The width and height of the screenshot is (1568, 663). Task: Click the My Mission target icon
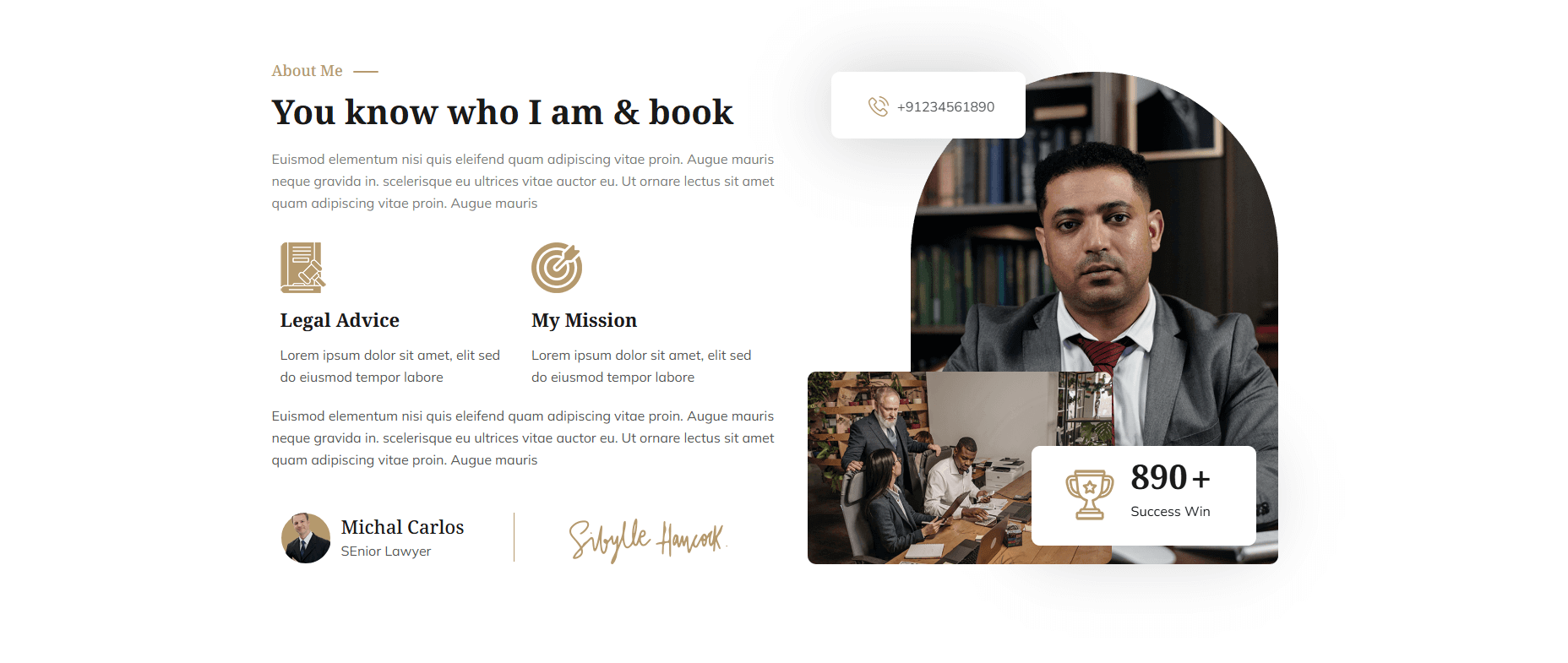click(557, 268)
